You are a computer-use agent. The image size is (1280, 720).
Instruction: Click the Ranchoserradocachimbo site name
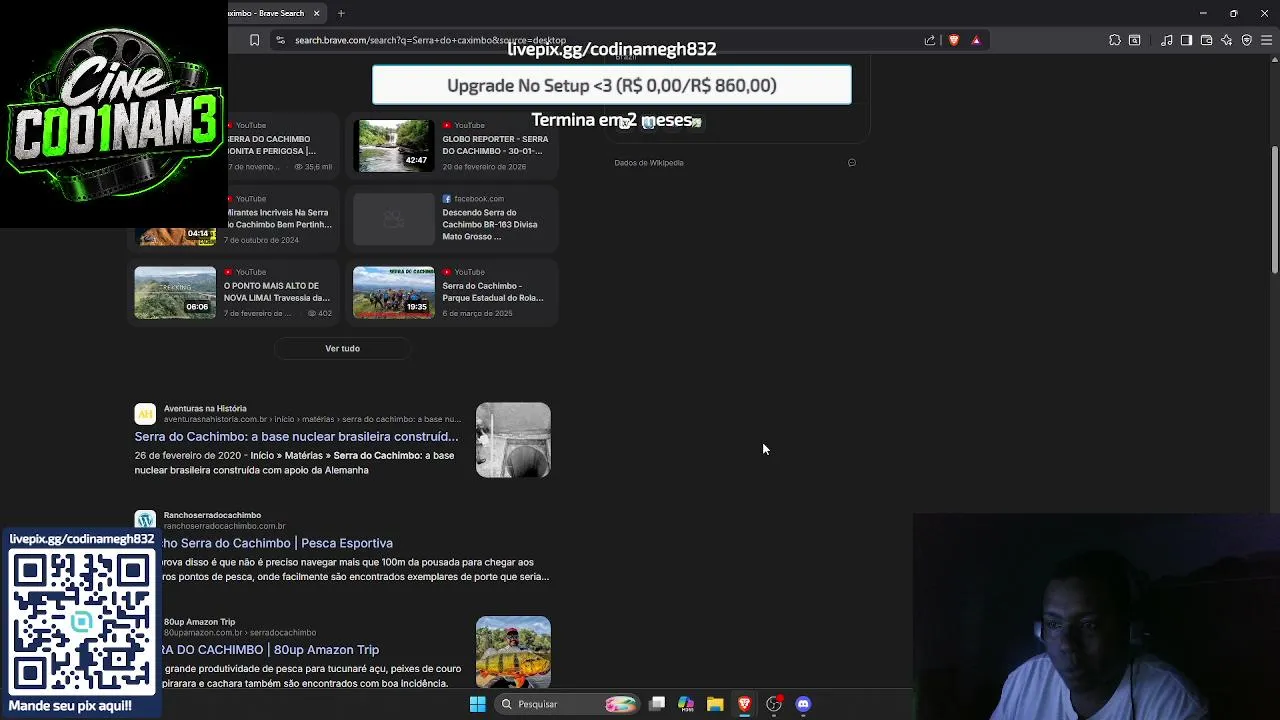coord(212,515)
